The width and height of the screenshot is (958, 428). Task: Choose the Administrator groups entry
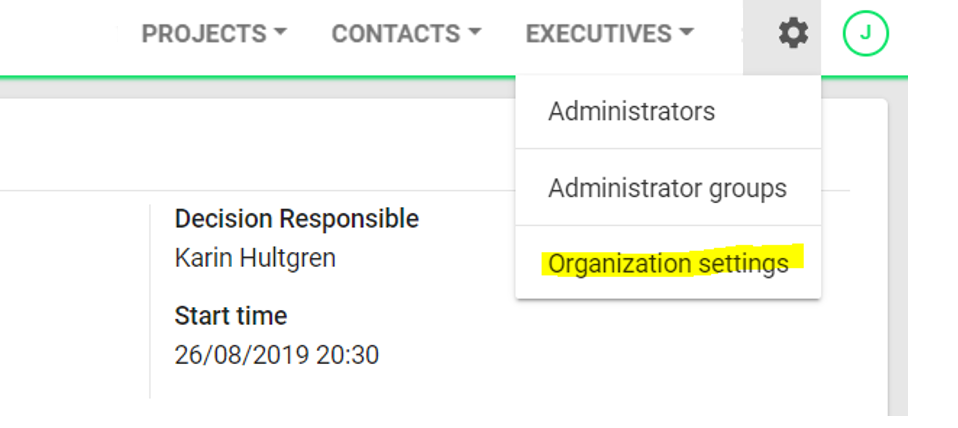click(x=668, y=187)
